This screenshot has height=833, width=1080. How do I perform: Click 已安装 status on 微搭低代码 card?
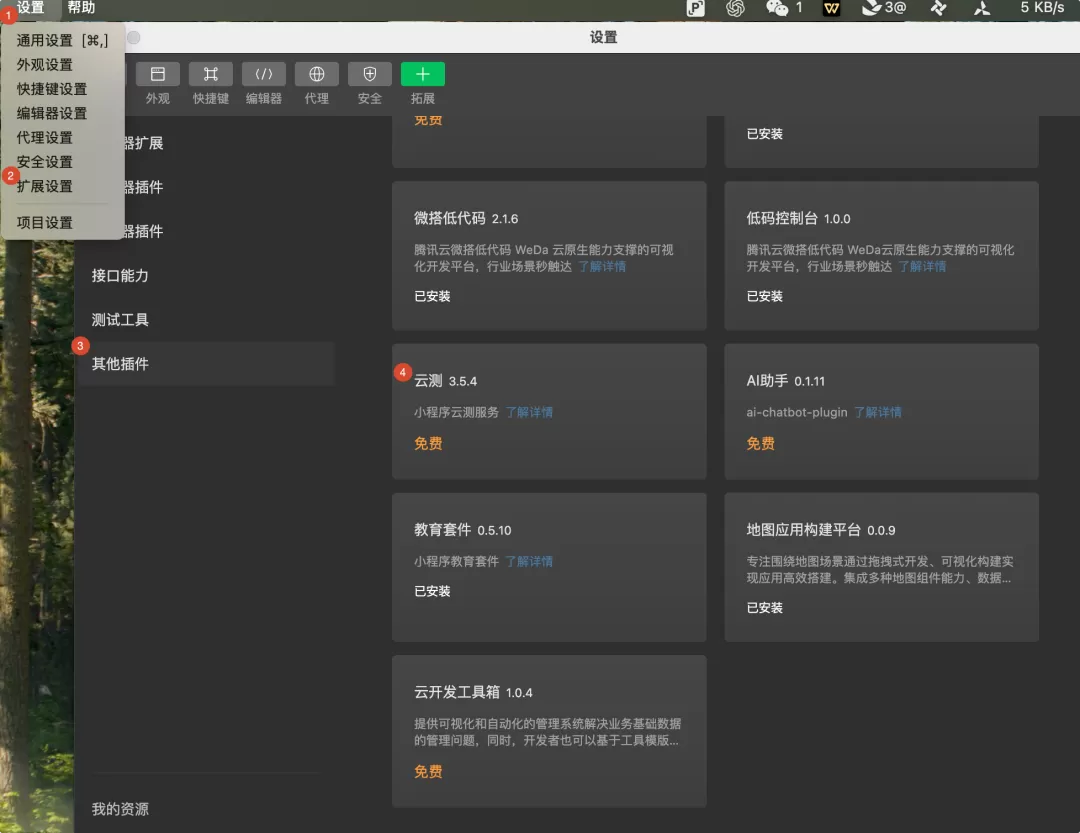pos(432,296)
